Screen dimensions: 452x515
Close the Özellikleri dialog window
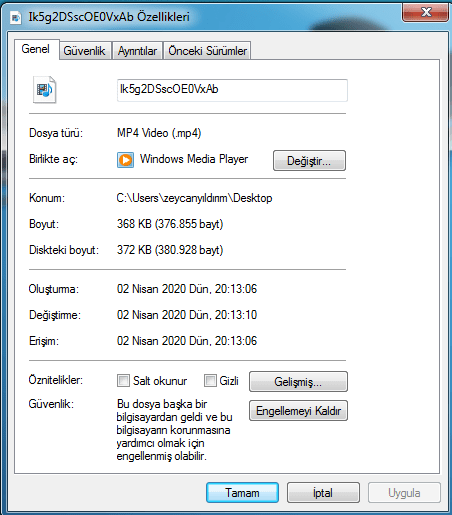tap(426, 13)
